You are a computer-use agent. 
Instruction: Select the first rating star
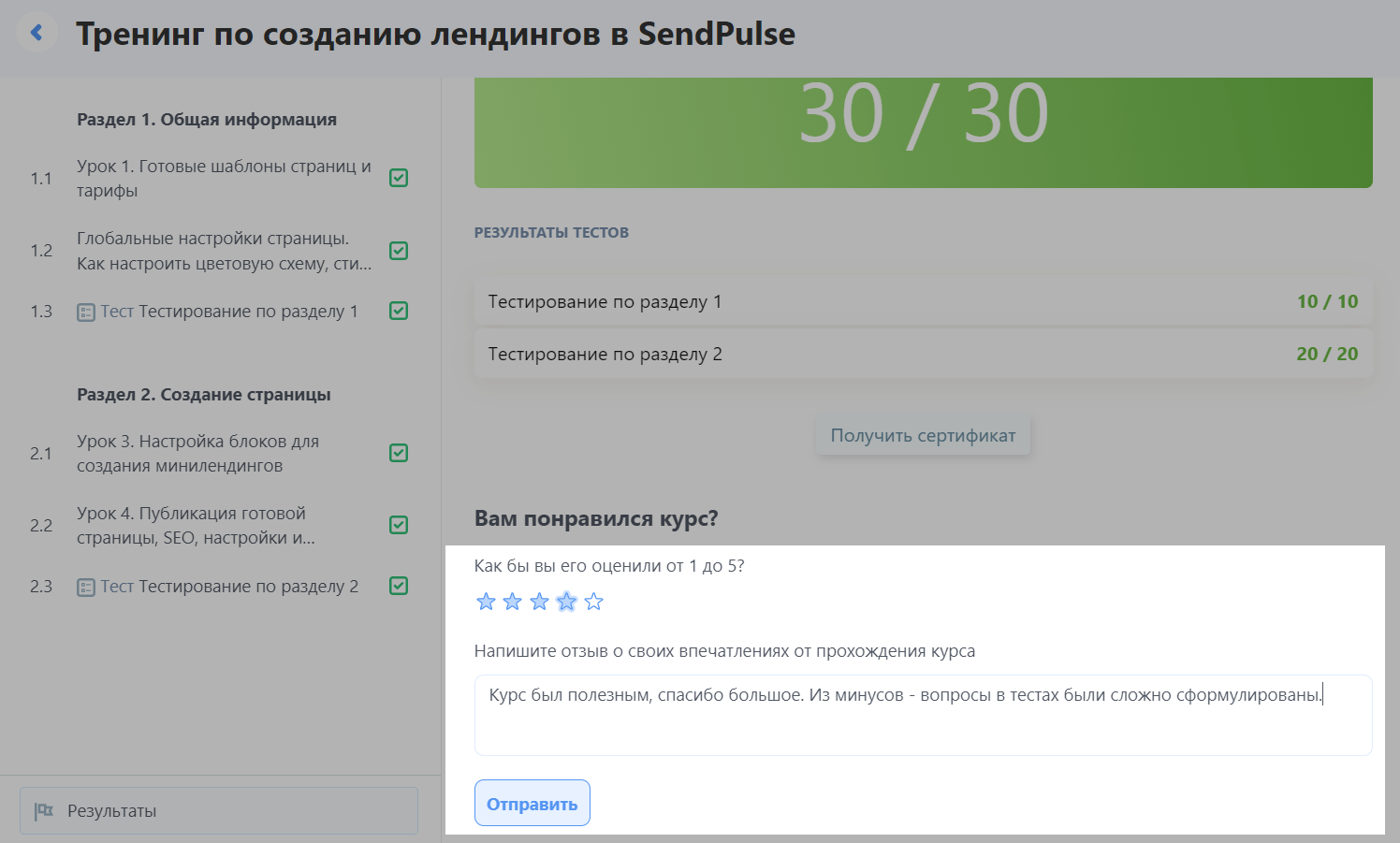[486, 602]
